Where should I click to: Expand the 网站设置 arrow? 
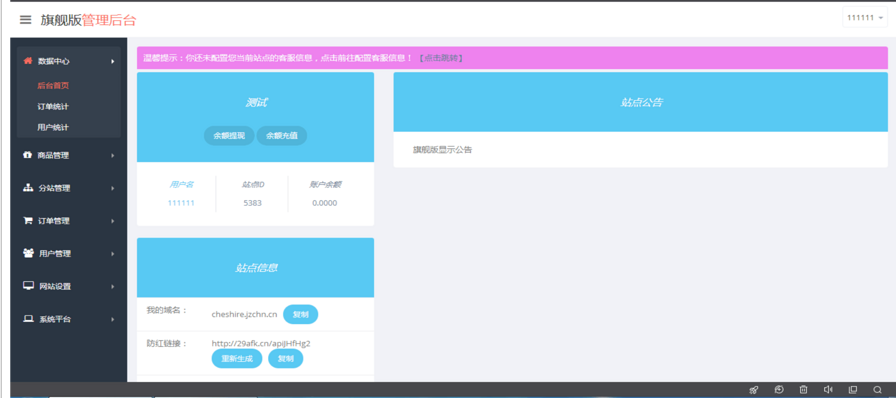(x=113, y=286)
